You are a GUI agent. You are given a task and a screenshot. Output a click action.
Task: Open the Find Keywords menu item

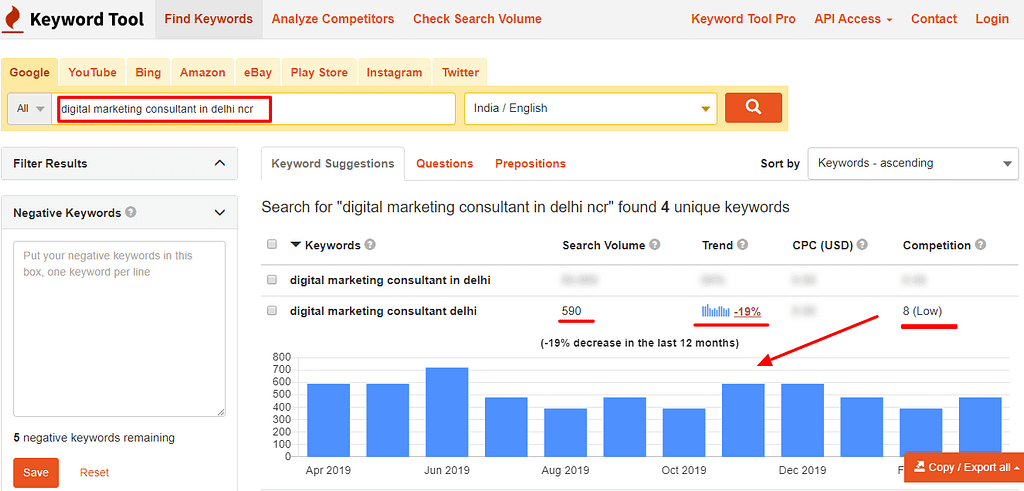pyautogui.click(x=208, y=19)
